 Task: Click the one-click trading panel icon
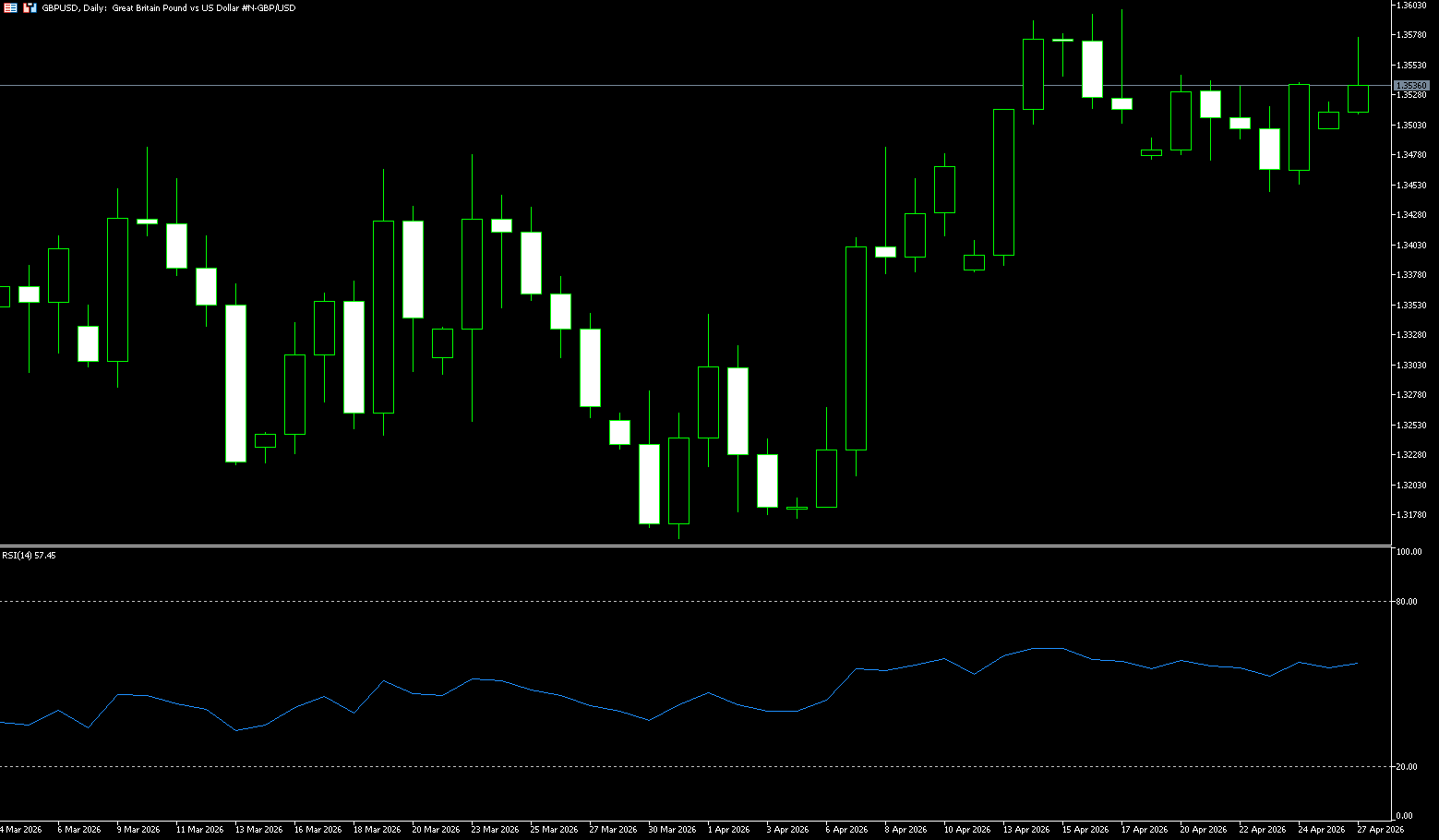click(30, 7)
